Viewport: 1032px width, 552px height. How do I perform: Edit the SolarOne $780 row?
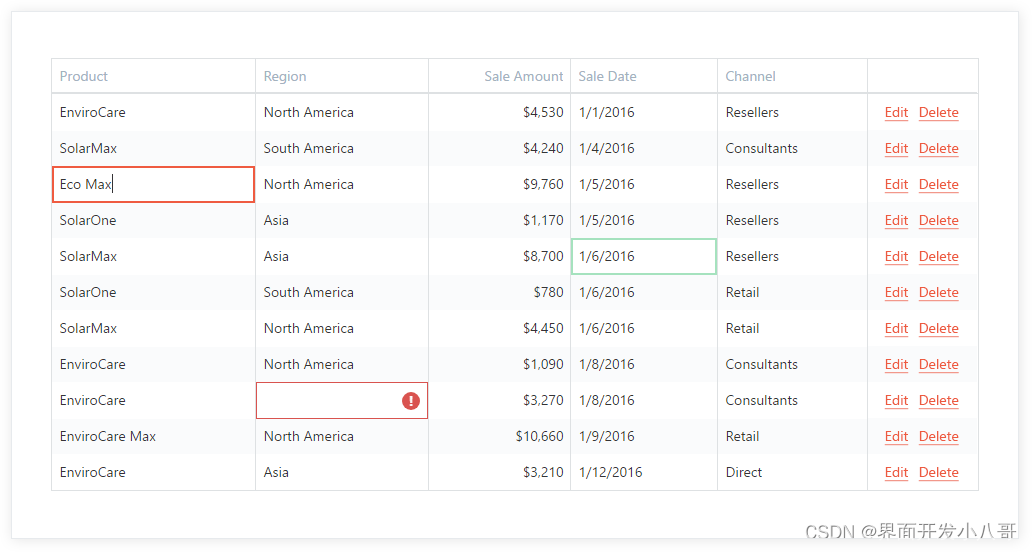click(x=896, y=293)
